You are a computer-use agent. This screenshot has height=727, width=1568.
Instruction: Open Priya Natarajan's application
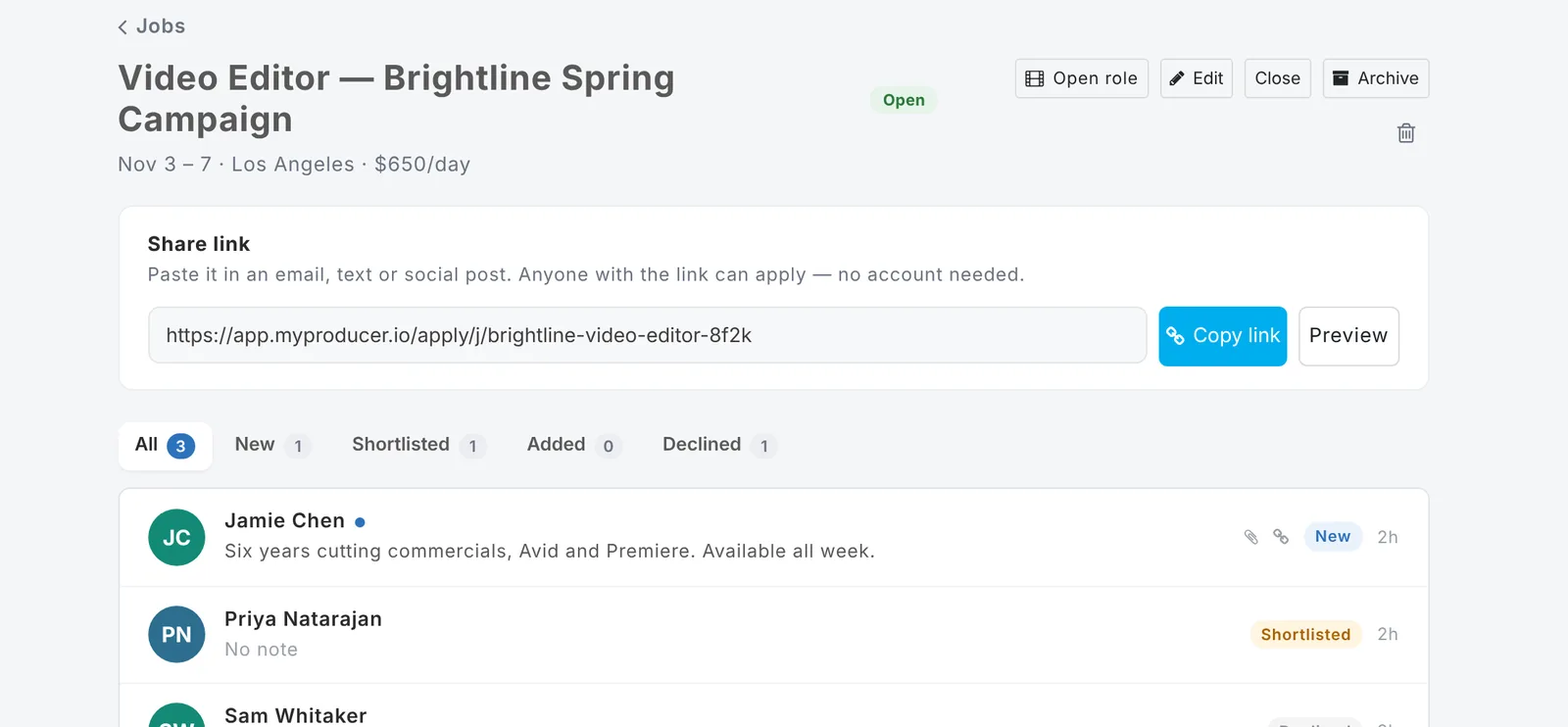point(773,635)
